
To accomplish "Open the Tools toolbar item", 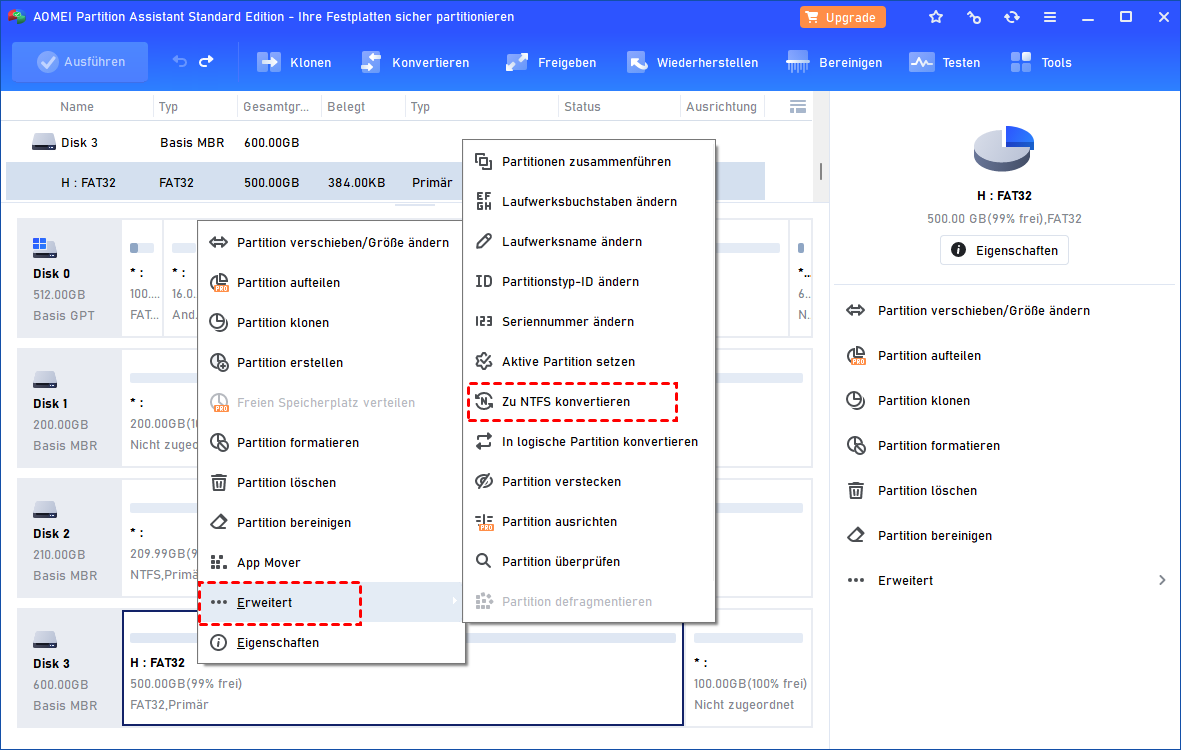I will (1041, 62).
